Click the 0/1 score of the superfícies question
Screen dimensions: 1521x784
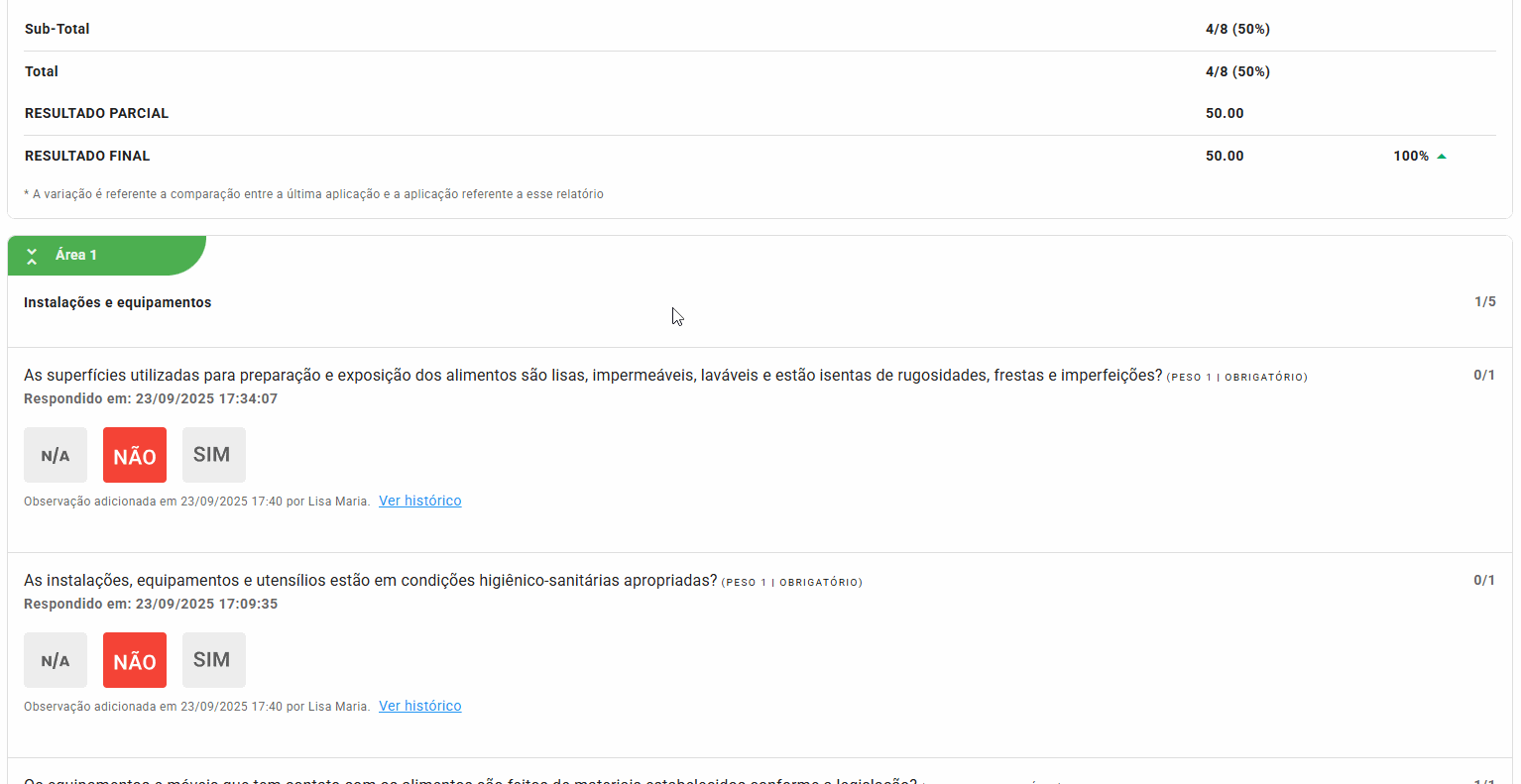click(x=1484, y=375)
